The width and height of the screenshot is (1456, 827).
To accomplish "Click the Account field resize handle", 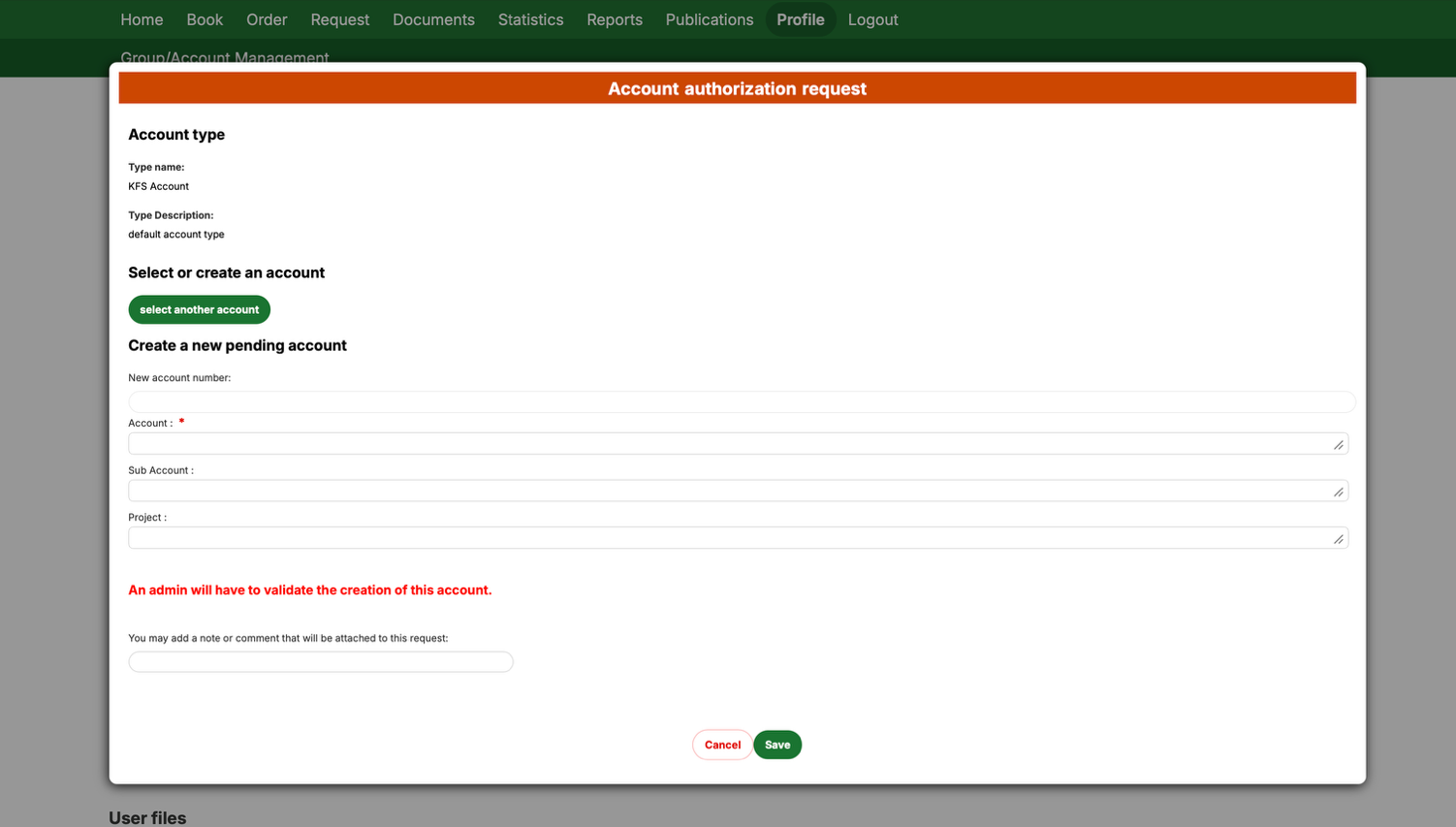I will (1339, 445).
